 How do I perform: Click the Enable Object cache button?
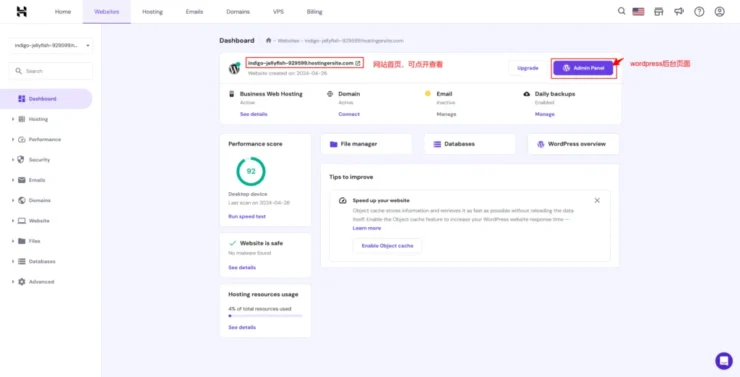pos(387,246)
